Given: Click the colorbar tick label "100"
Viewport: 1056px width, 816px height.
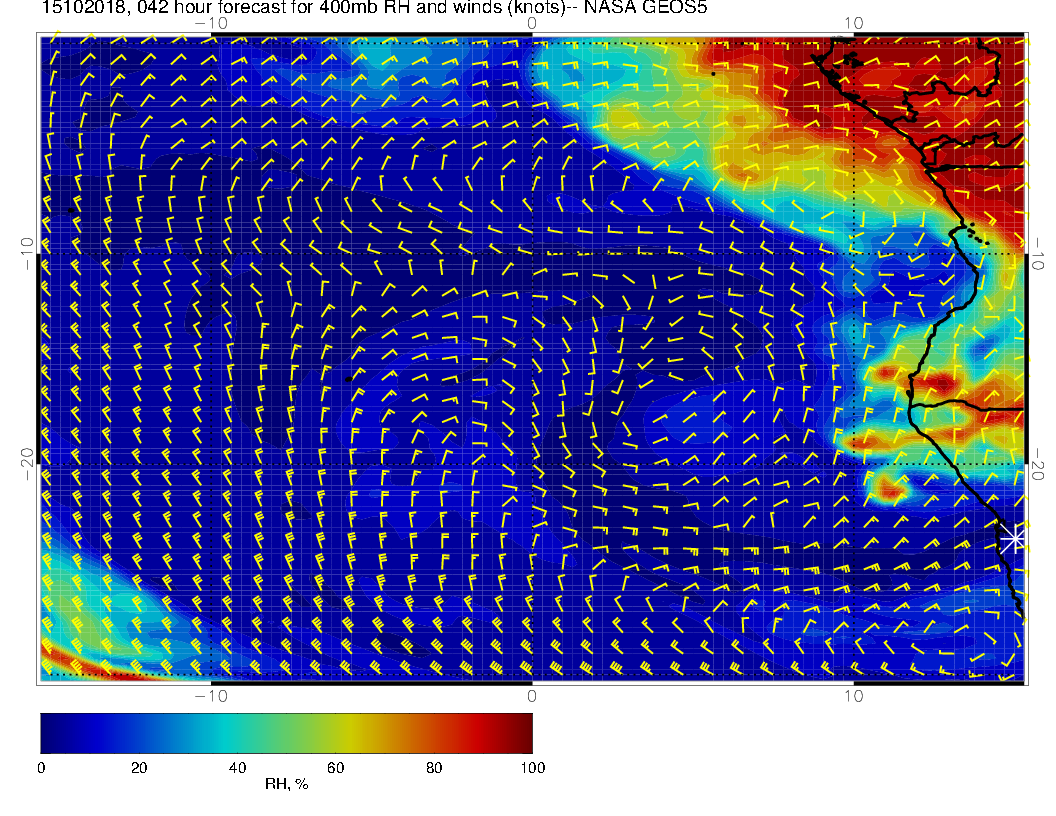Looking at the screenshot, I should pyautogui.click(x=533, y=768).
